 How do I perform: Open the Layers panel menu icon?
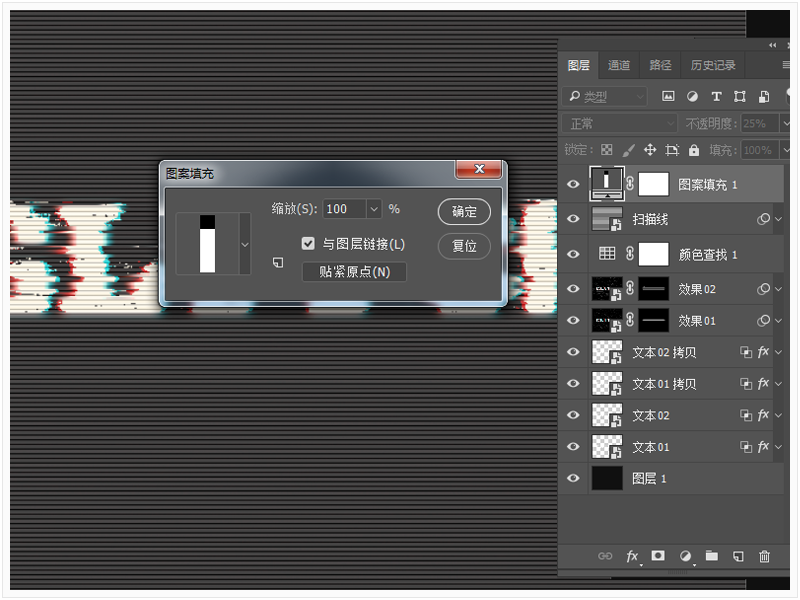click(x=786, y=65)
